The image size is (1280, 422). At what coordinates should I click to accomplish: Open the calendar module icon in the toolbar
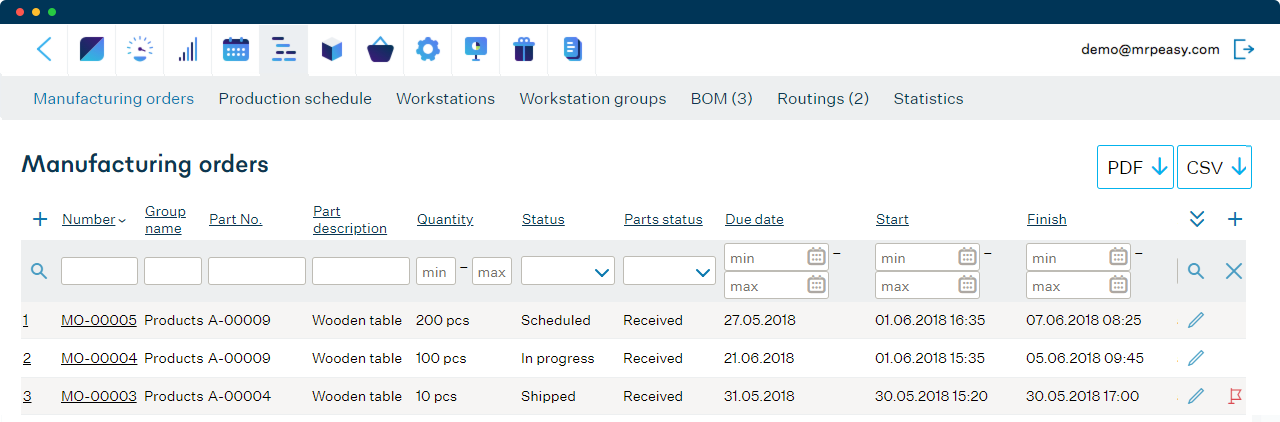coord(236,50)
